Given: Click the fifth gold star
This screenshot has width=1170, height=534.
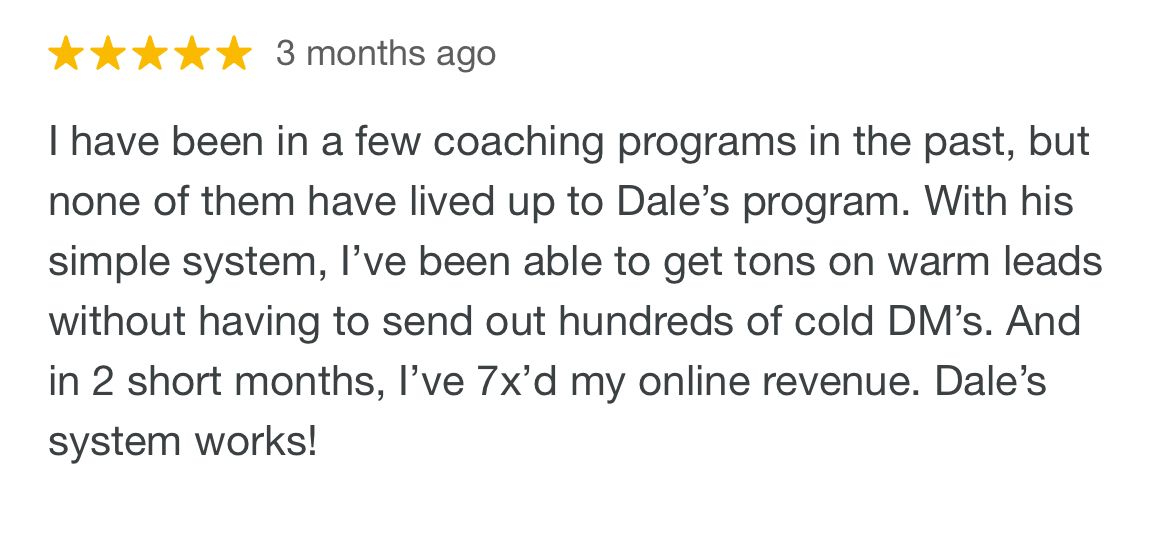Looking at the screenshot, I should 234,54.
